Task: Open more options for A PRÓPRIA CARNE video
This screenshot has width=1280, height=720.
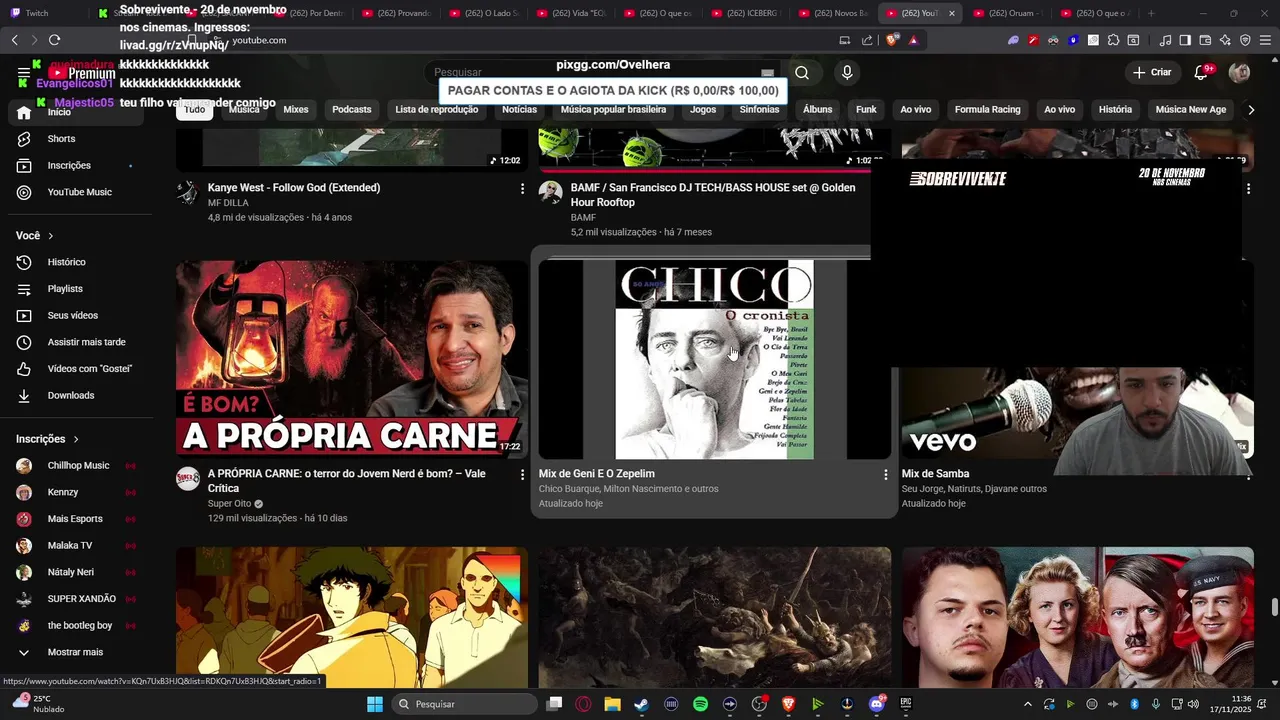Action: click(522, 474)
